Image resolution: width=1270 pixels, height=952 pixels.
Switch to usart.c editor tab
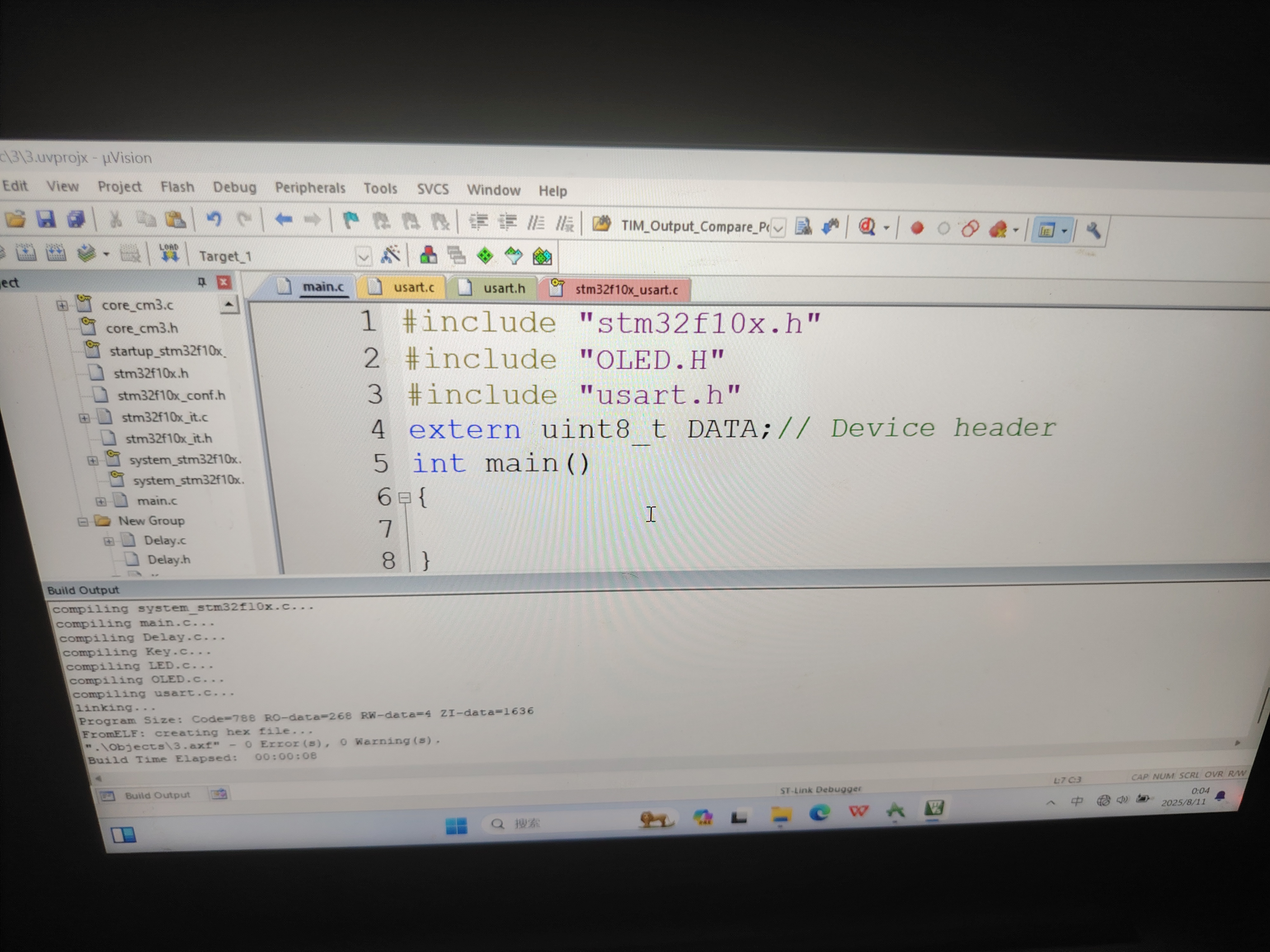(x=413, y=287)
